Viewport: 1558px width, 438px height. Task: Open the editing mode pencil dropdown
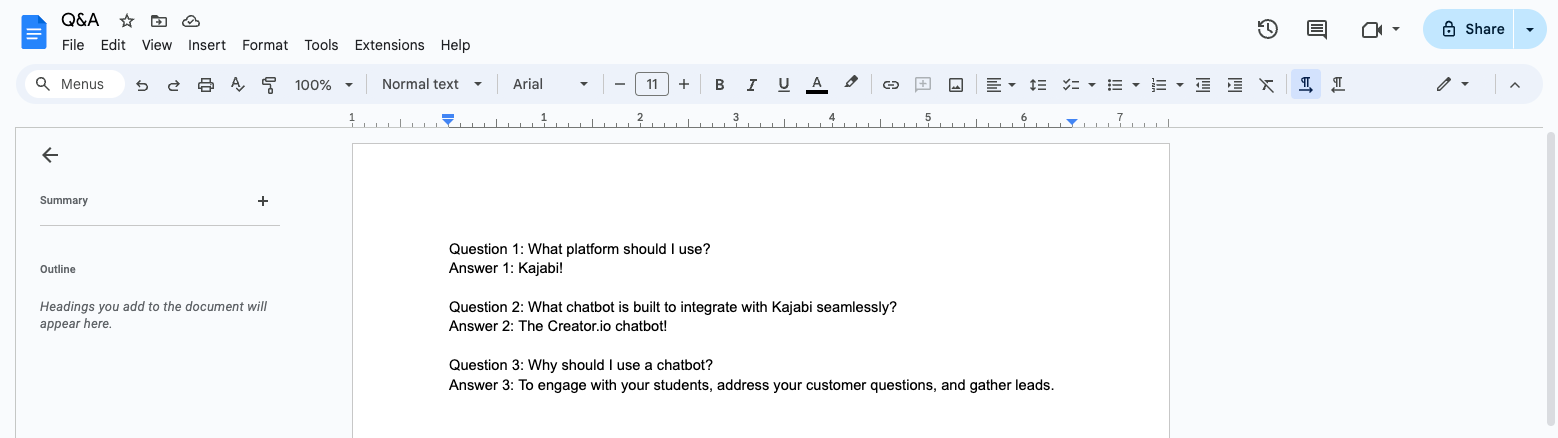pos(1453,85)
